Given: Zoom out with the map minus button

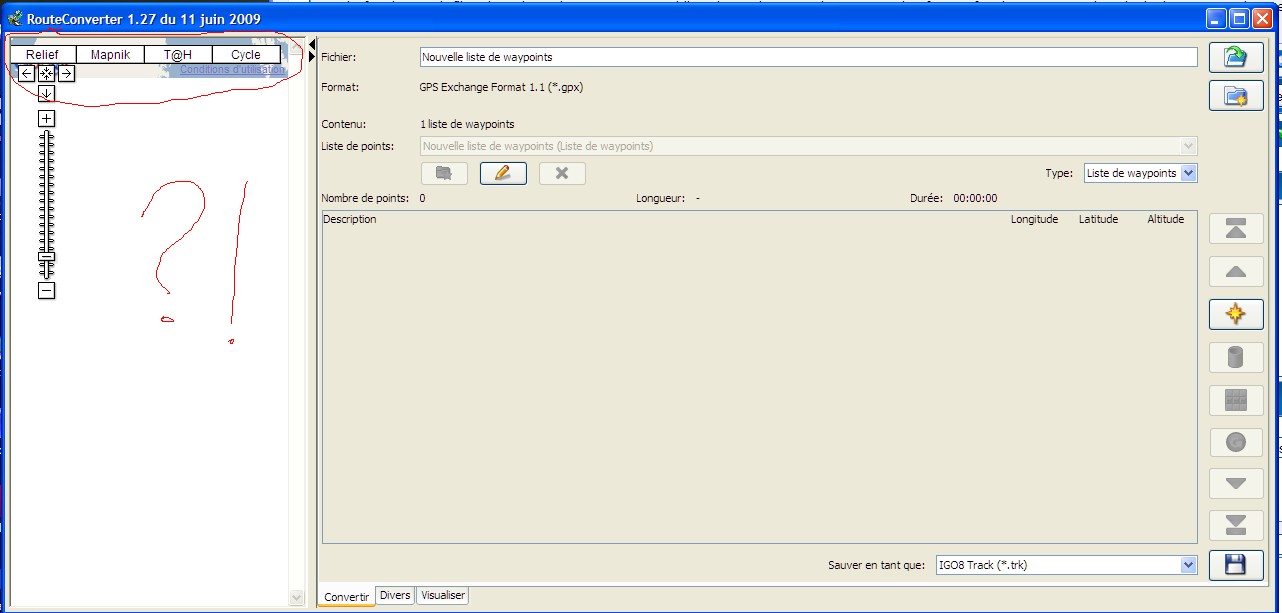Looking at the screenshot, I should [x=46, y=291].
